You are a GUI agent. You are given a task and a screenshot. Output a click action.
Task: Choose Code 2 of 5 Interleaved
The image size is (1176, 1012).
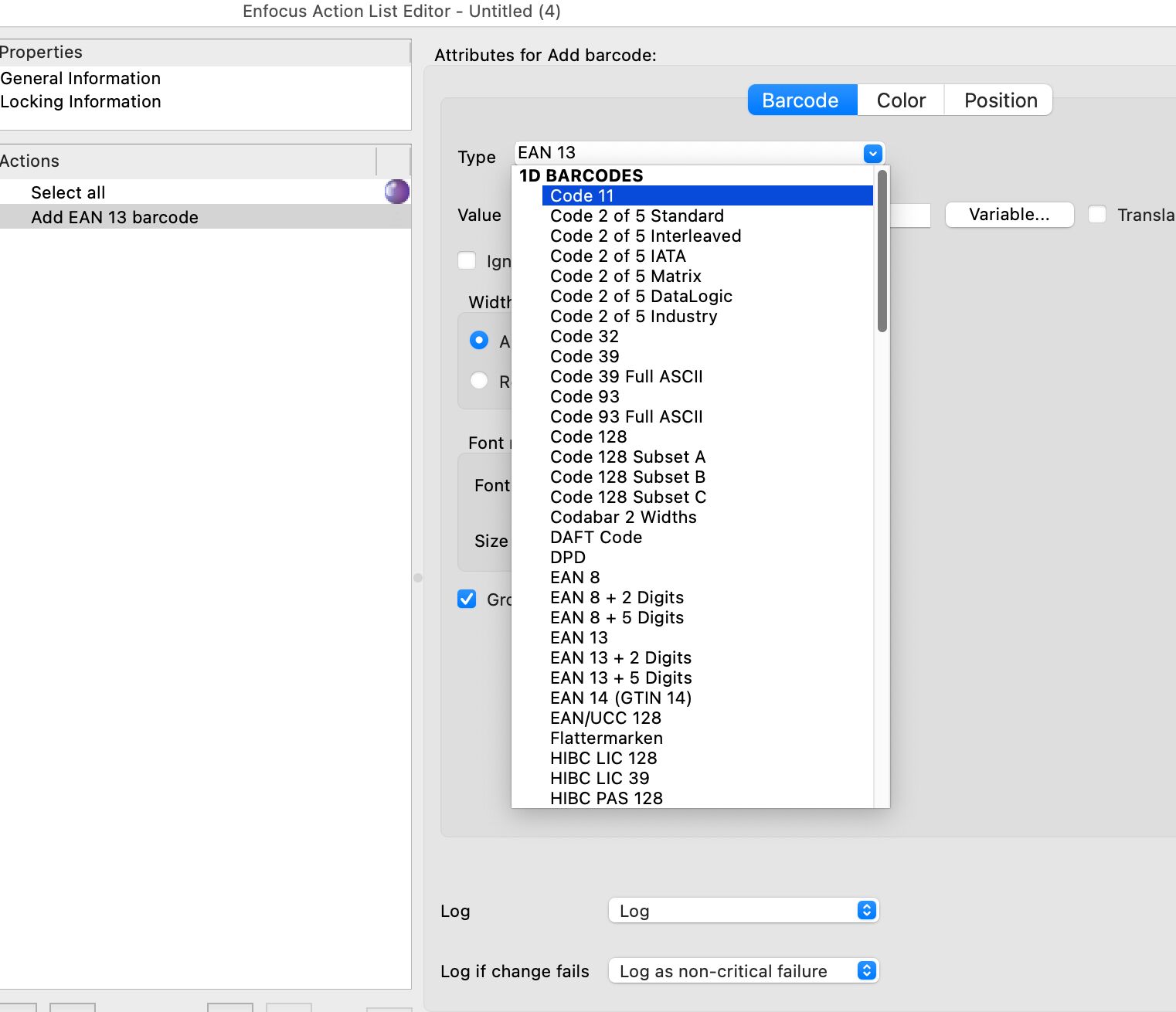click(645, 236)
